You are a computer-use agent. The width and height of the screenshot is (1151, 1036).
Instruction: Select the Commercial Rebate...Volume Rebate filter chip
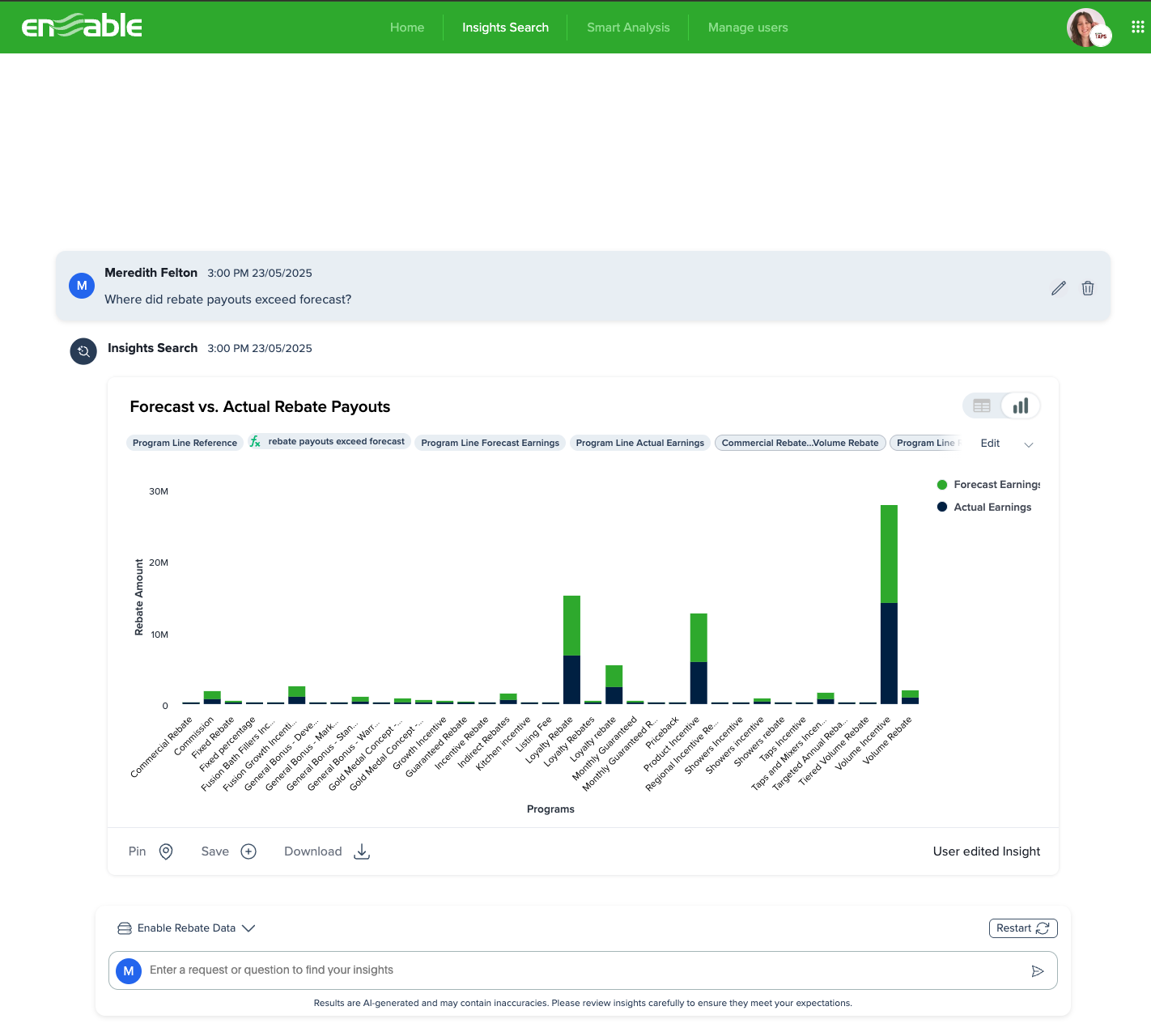click(x=800, y=443)
